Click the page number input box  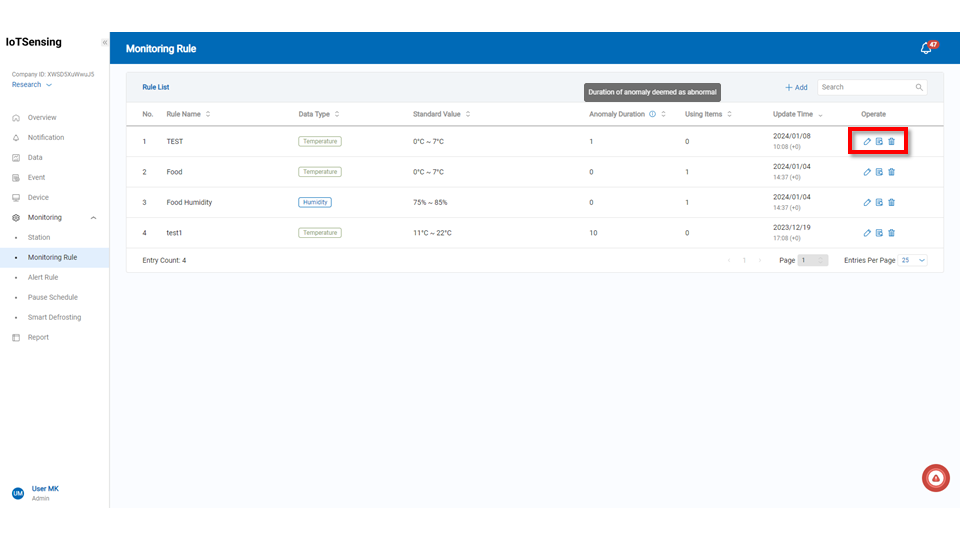tap(812, 260)
